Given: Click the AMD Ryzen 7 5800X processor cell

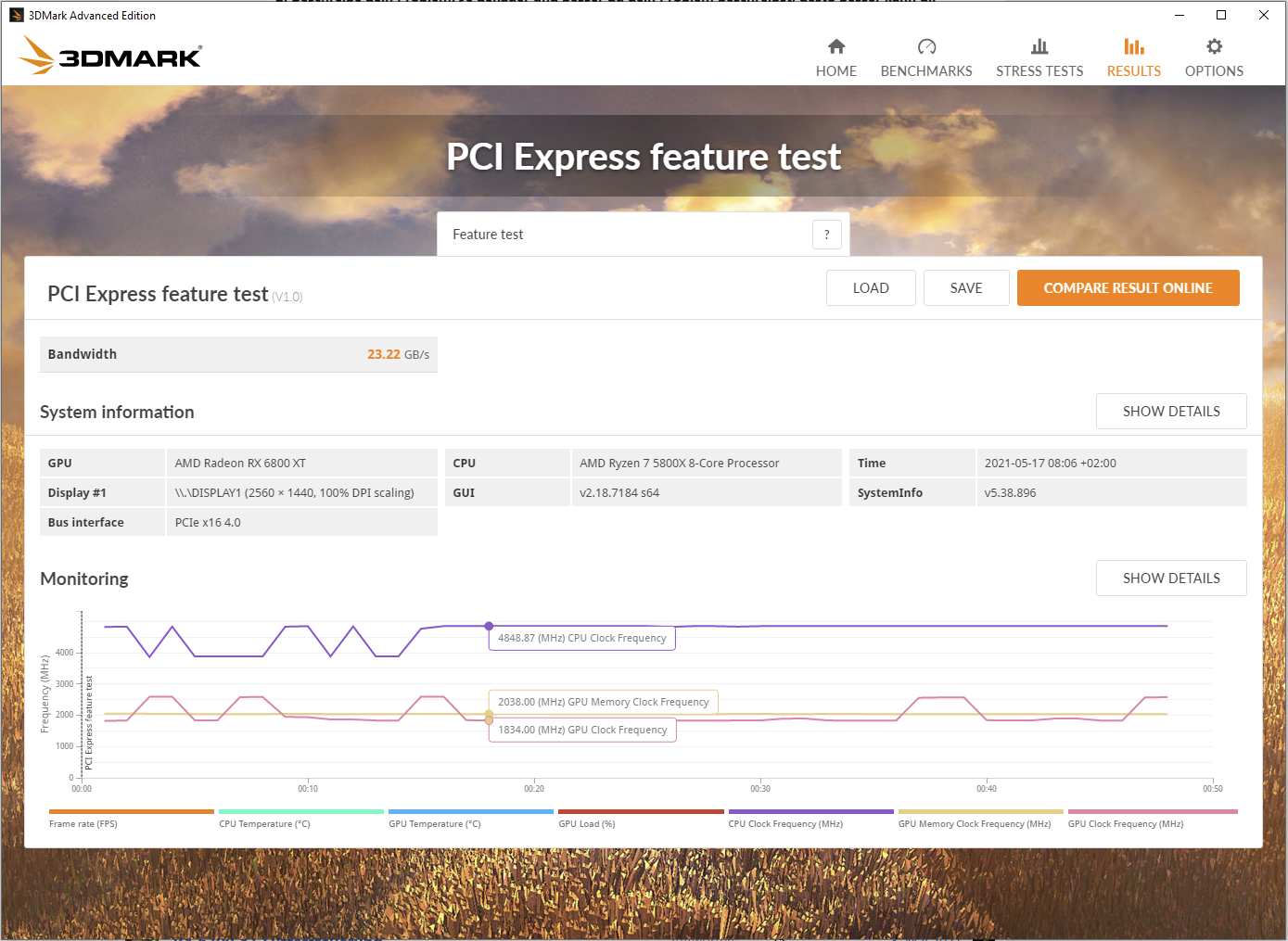Looking at the screenshot, I should 707,464.
